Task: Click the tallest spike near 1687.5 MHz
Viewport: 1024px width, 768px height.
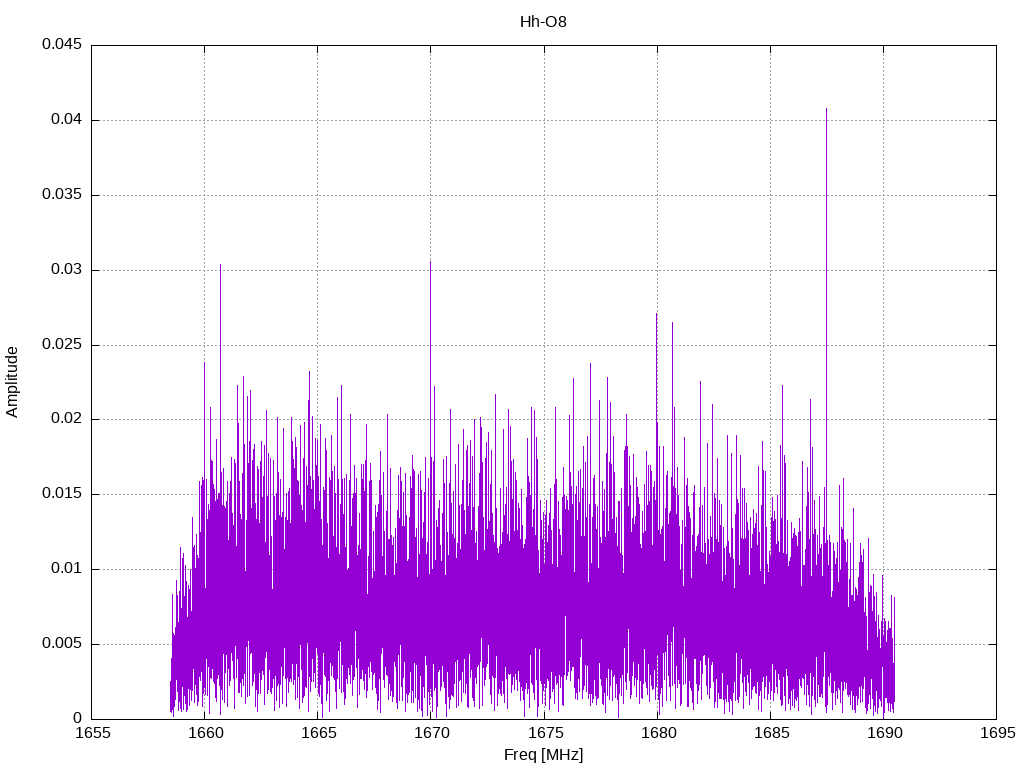Action: pyautogui.click(x=826, y=110)
